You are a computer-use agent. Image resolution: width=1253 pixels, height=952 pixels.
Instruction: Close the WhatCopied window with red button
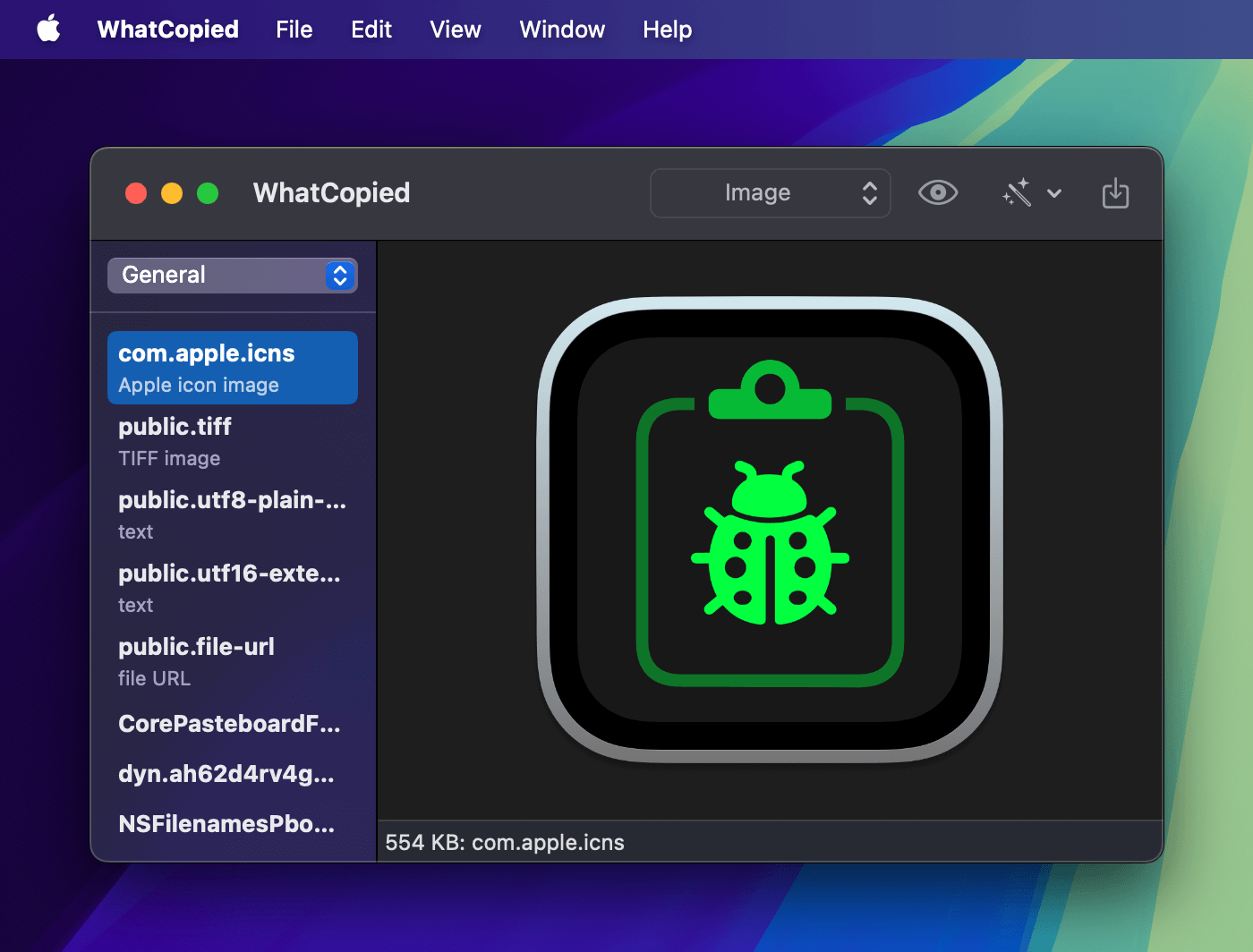click(136, 193)
